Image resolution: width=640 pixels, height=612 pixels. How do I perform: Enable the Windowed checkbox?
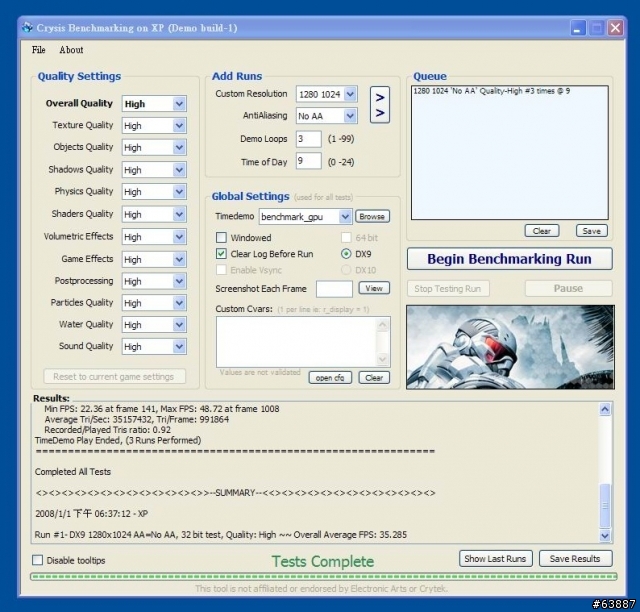(221, 238)
